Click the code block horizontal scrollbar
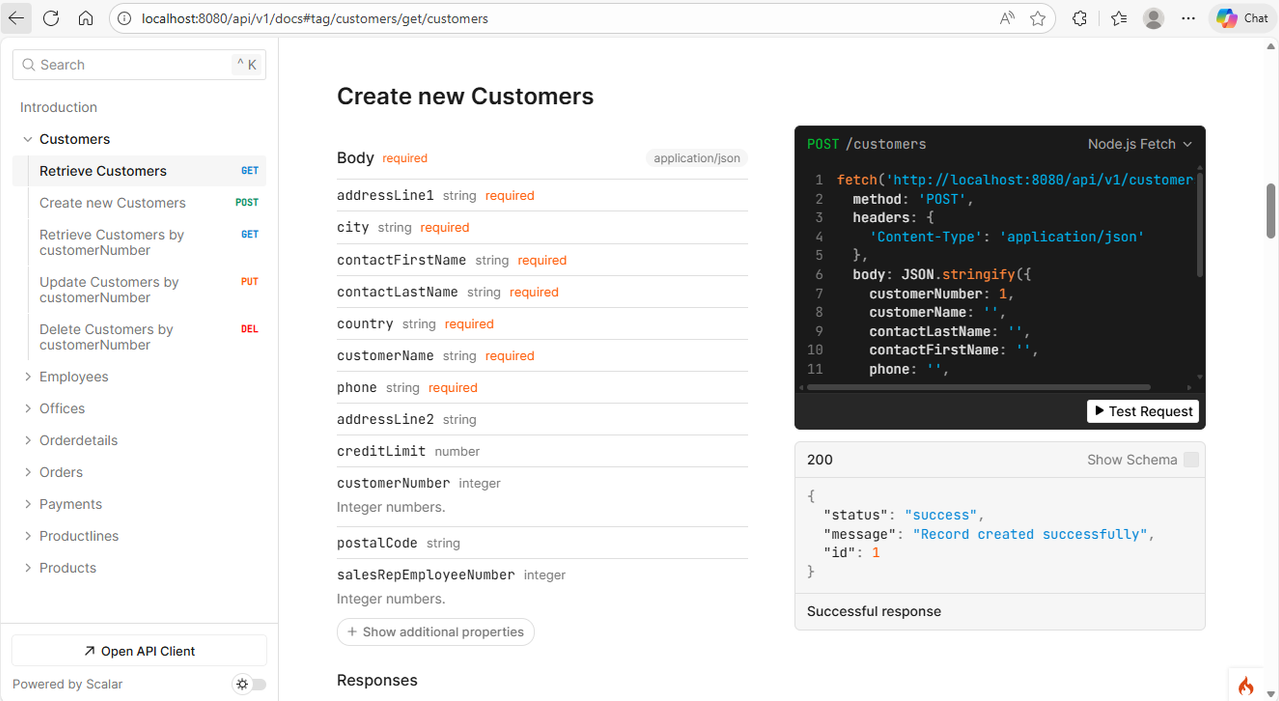1279x701 pixels. [x=980, y=387]
